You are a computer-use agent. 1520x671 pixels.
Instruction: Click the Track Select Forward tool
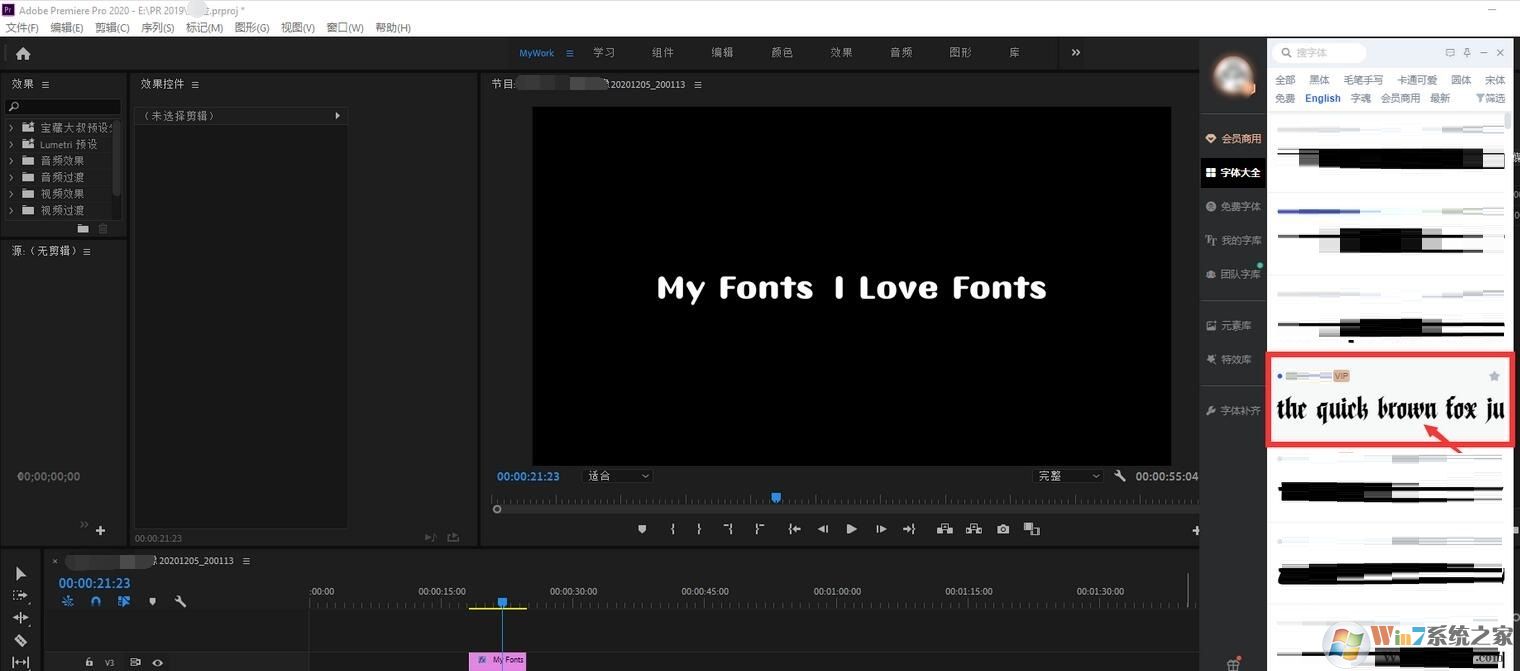click(20, 594)
